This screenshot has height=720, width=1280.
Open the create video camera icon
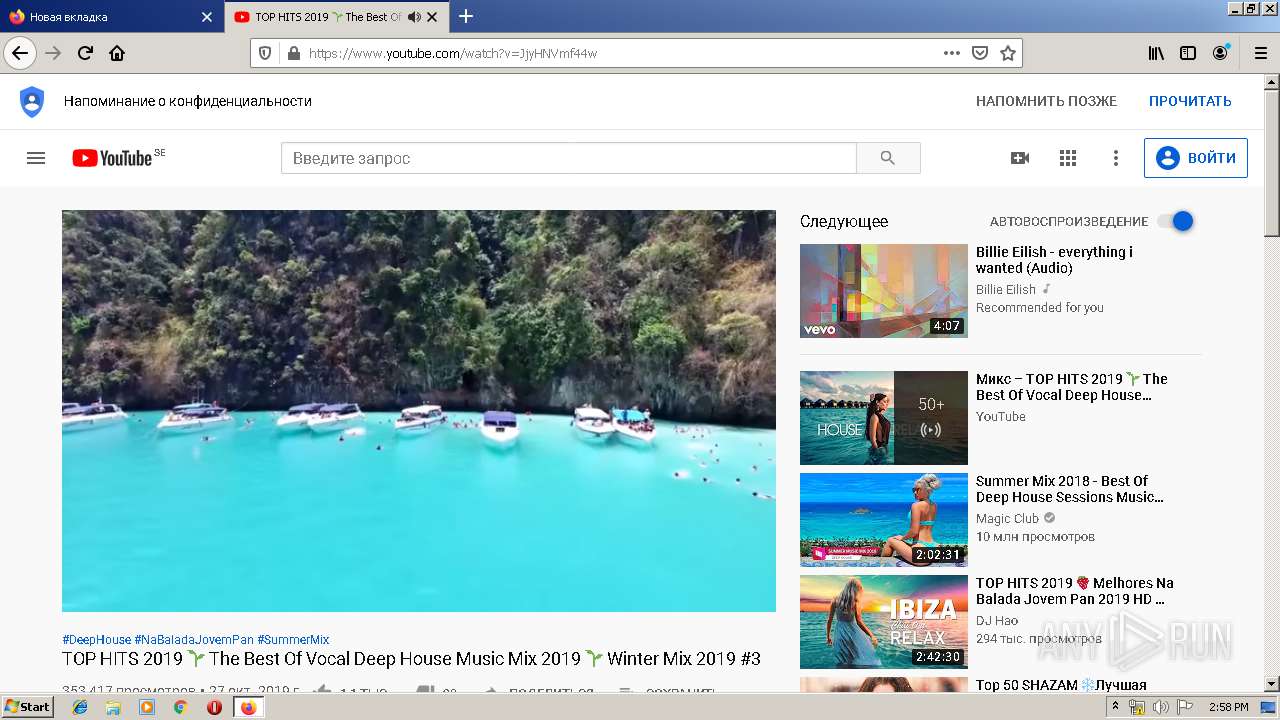click(1020, 158)
